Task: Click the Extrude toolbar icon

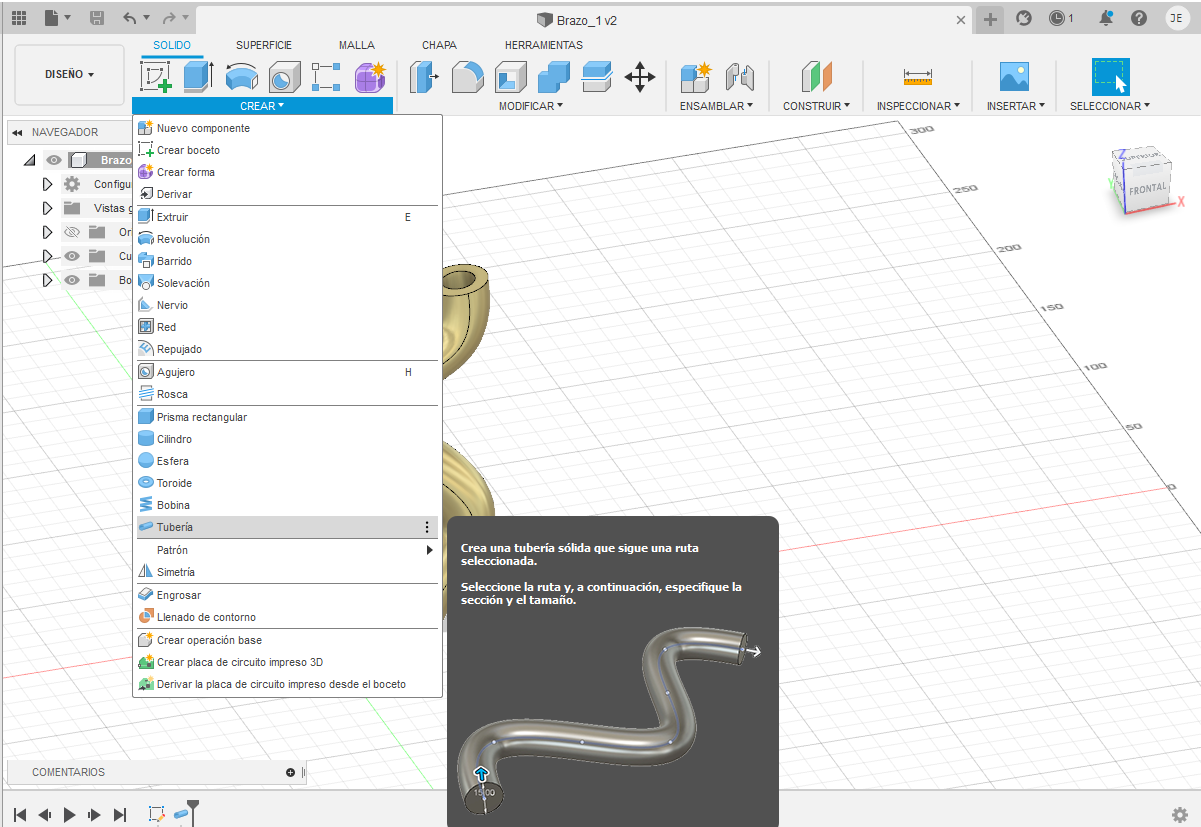Action: 199,77
